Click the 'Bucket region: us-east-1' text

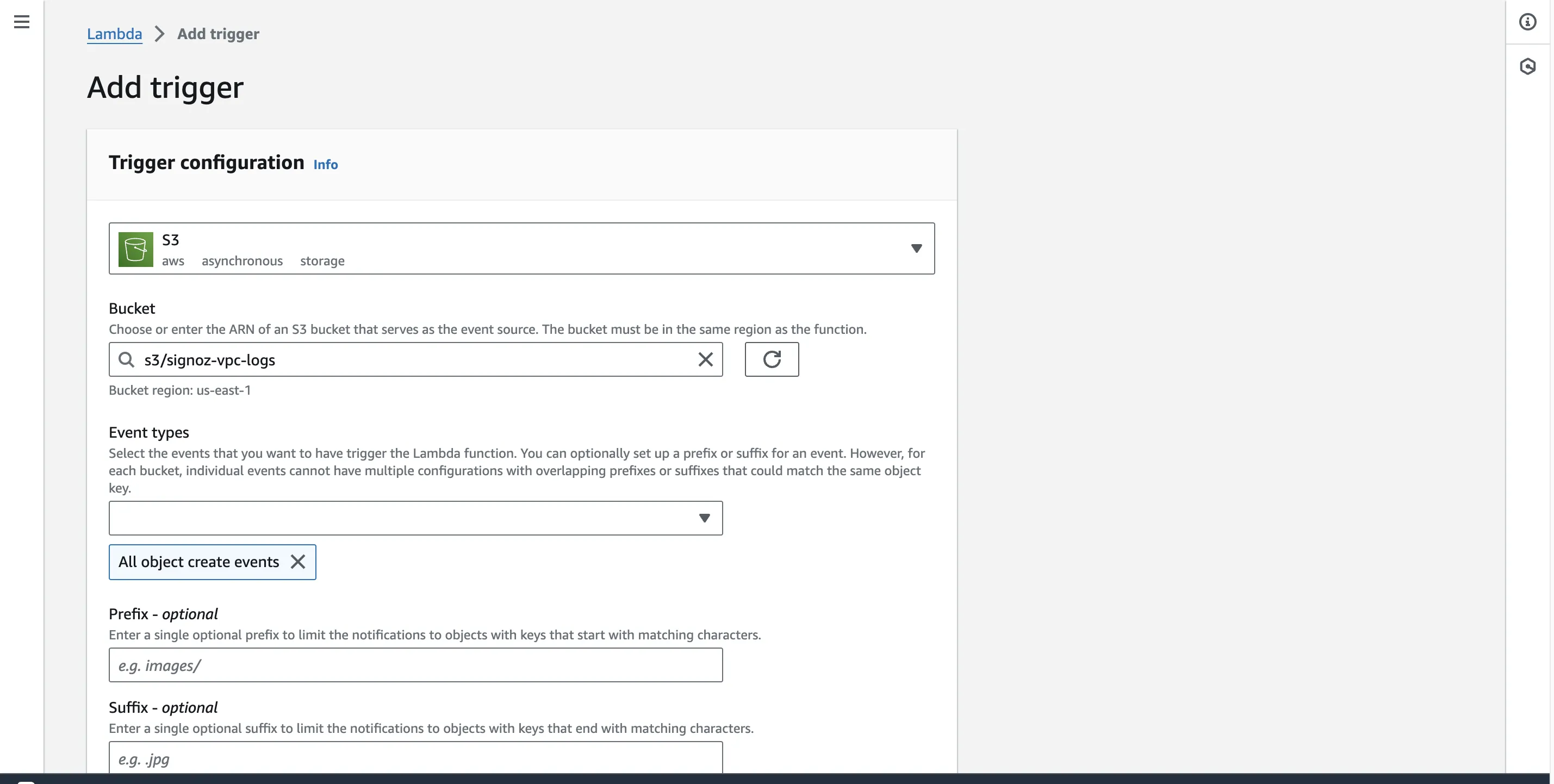click(x=180, y=390)
